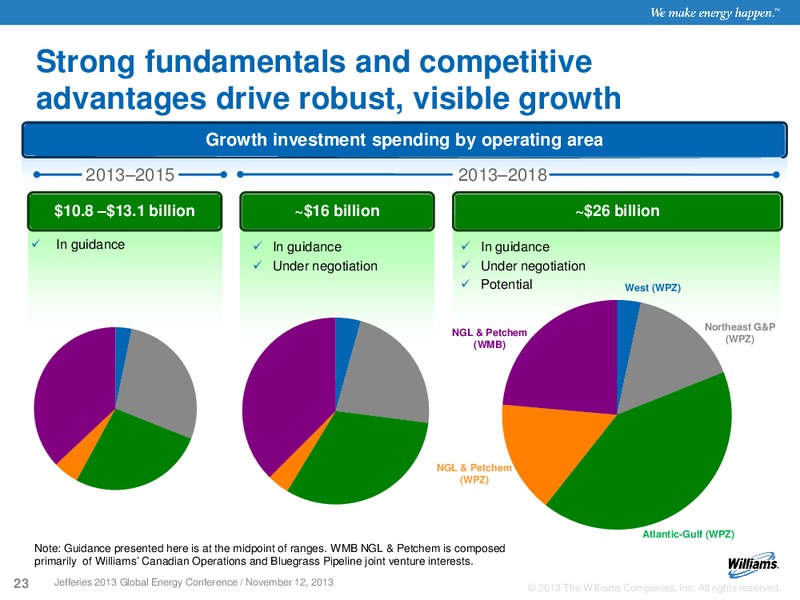Select gray slice of the middle pie chart
The width and height of the screenshot is (800, 600).
(x=385, y=378)
